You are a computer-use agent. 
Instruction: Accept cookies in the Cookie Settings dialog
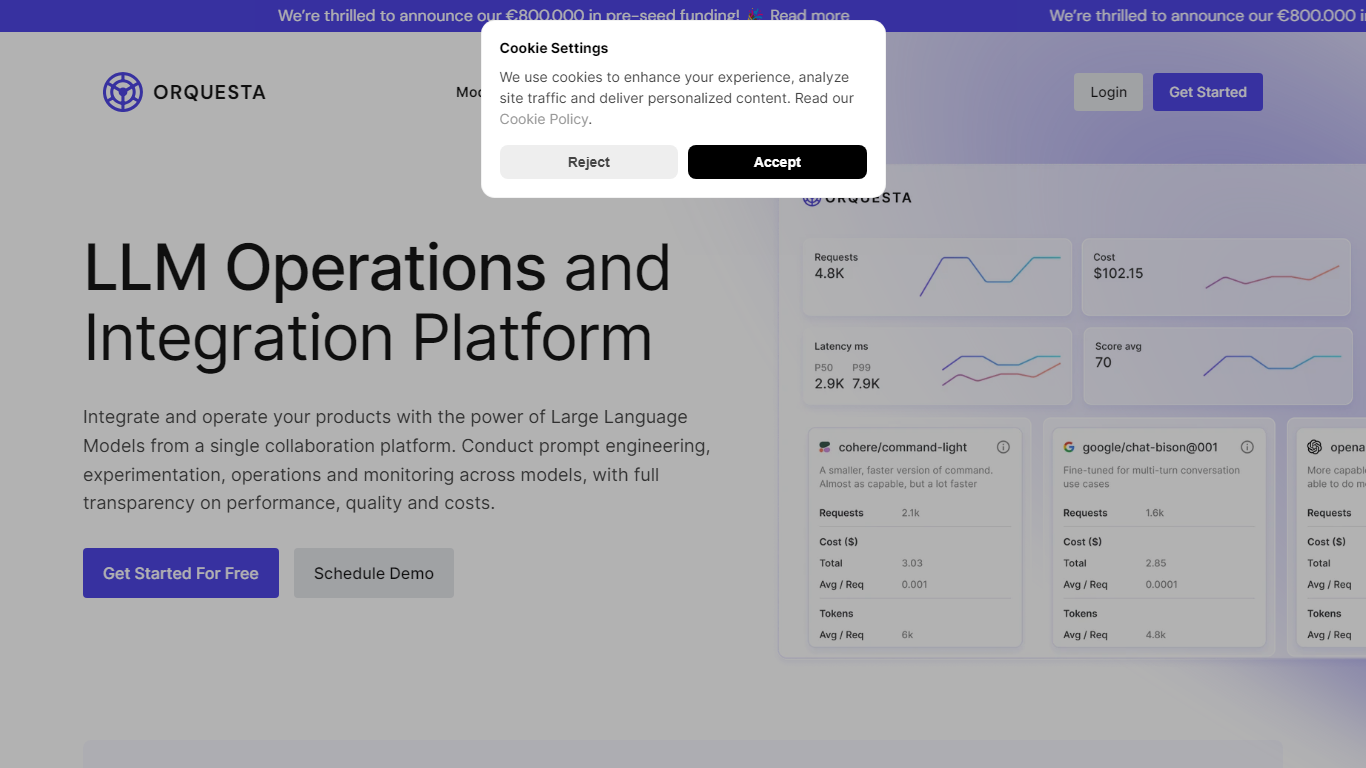[777, 162]
